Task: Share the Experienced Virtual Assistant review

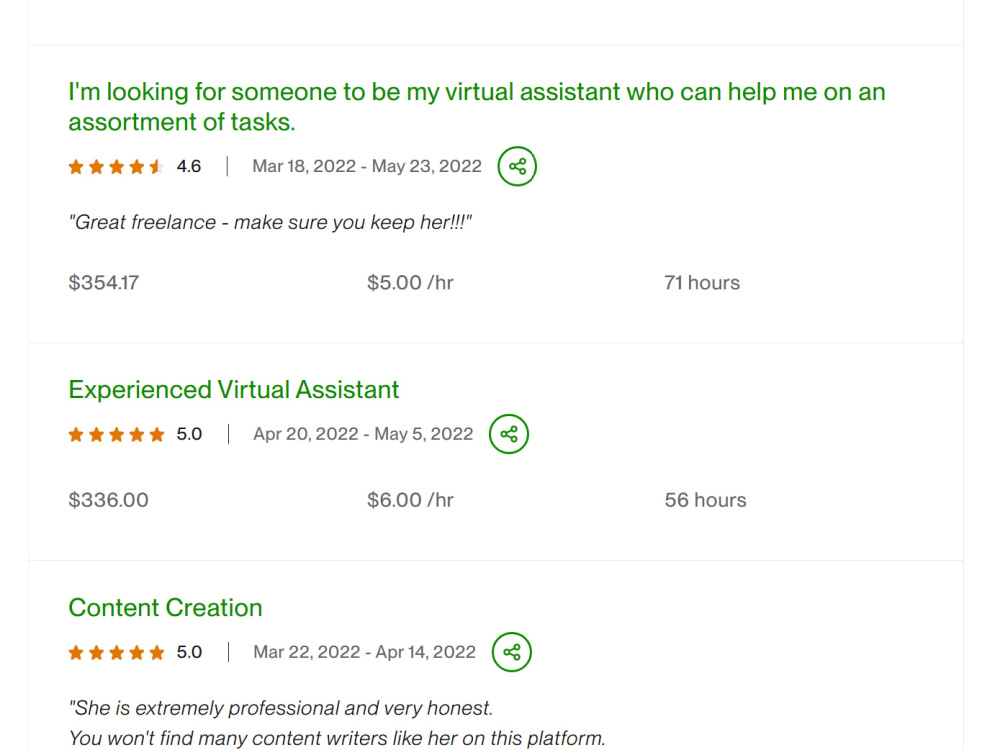Action: pos(509,434)
